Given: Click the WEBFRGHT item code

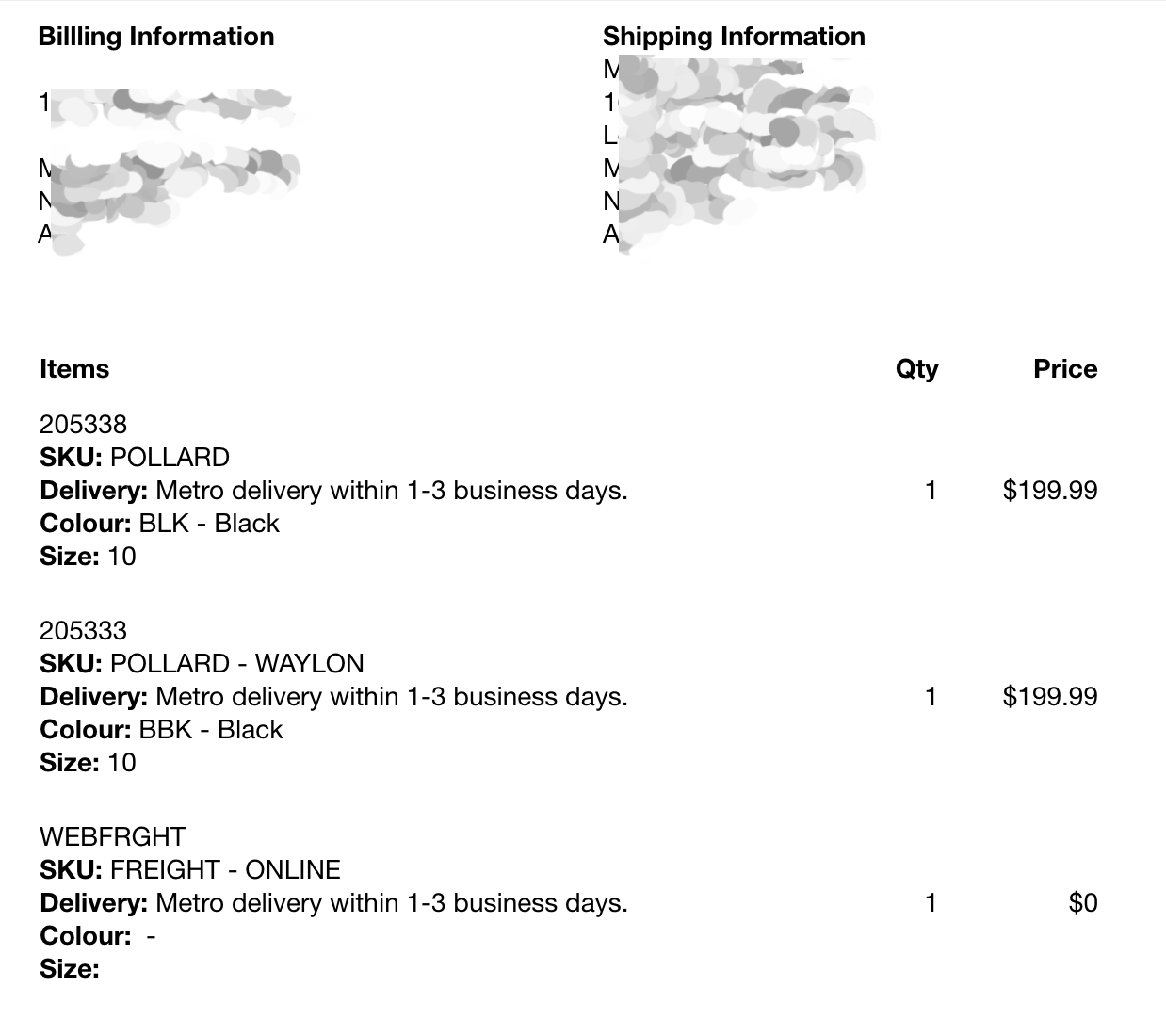Looking at the screenshot, I should tap(112, 836).
